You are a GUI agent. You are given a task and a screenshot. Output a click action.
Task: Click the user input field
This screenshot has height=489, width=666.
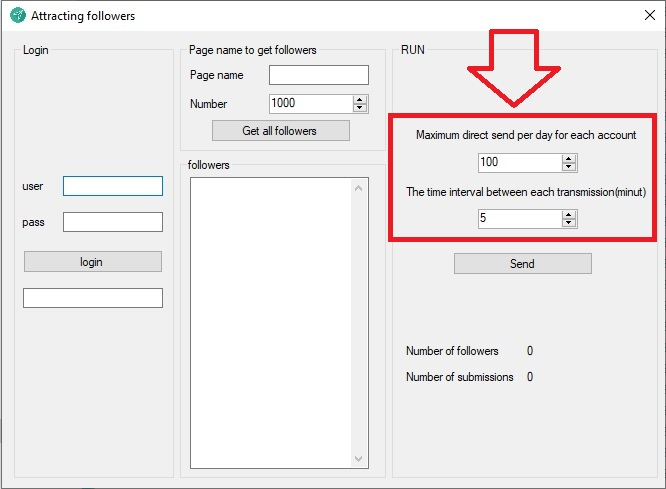tap(112, 186)
